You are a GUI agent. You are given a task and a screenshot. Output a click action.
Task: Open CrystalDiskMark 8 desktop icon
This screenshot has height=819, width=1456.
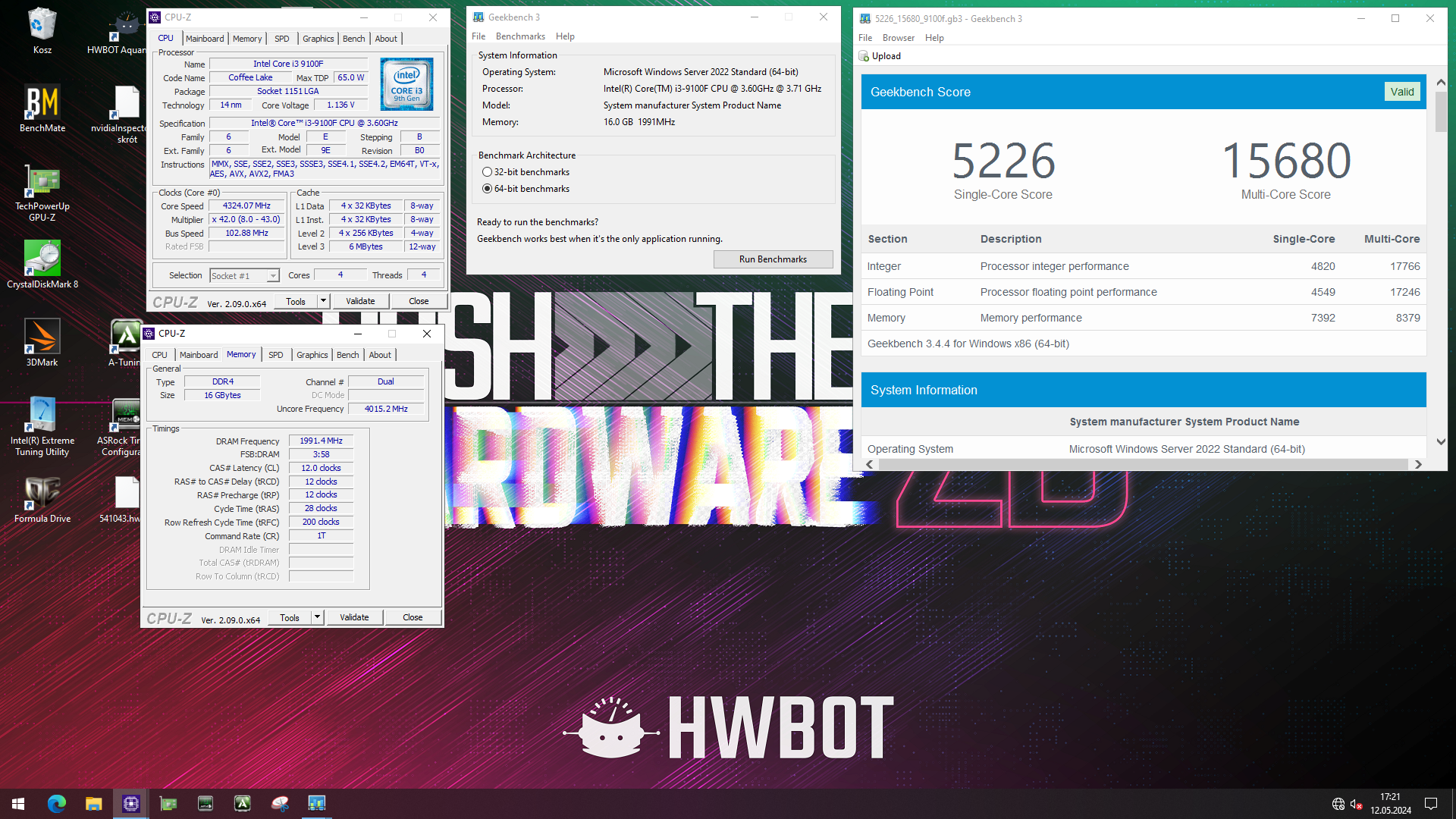pyautogui.click(x=42, y=265)
